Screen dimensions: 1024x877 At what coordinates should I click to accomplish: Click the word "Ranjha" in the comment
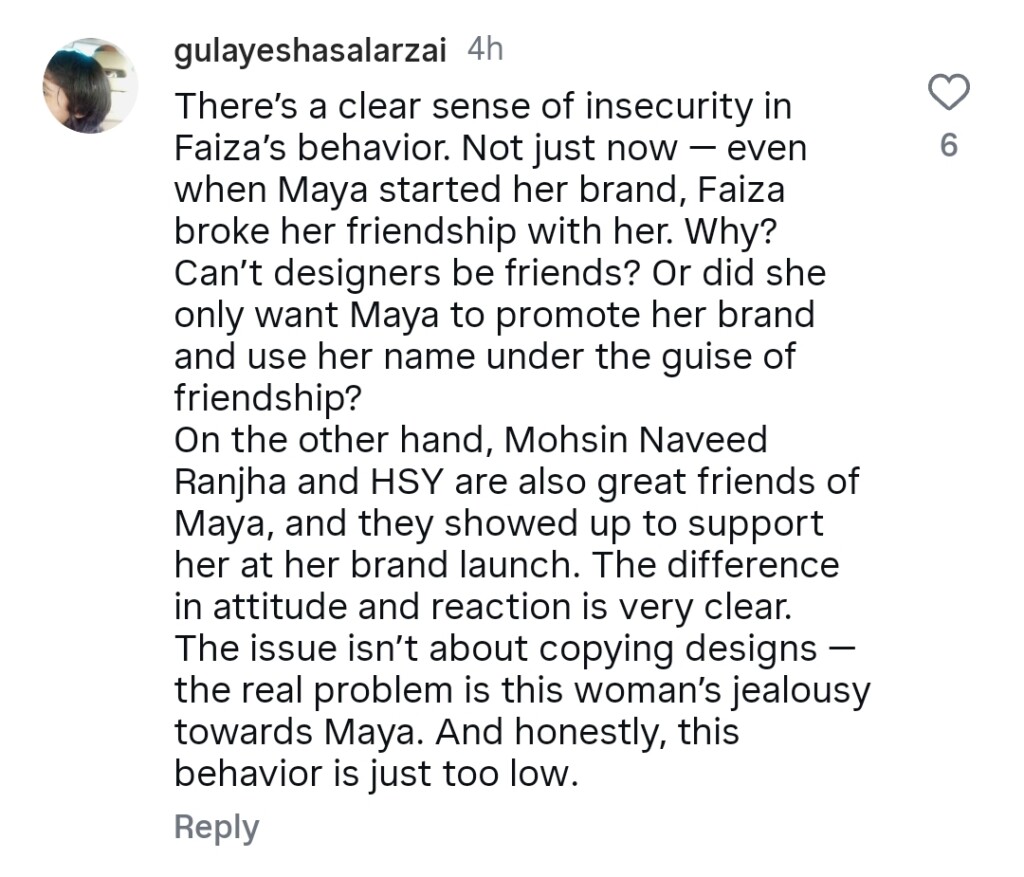pyautogui.click(x=232, y=482)
